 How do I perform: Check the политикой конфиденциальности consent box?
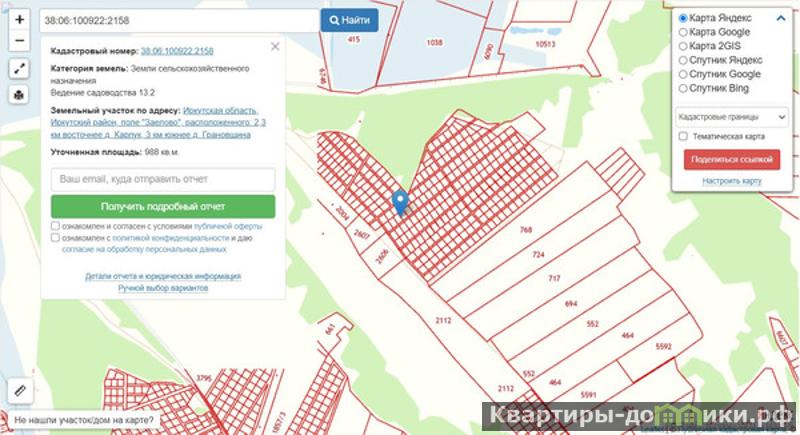click(55, 239)
